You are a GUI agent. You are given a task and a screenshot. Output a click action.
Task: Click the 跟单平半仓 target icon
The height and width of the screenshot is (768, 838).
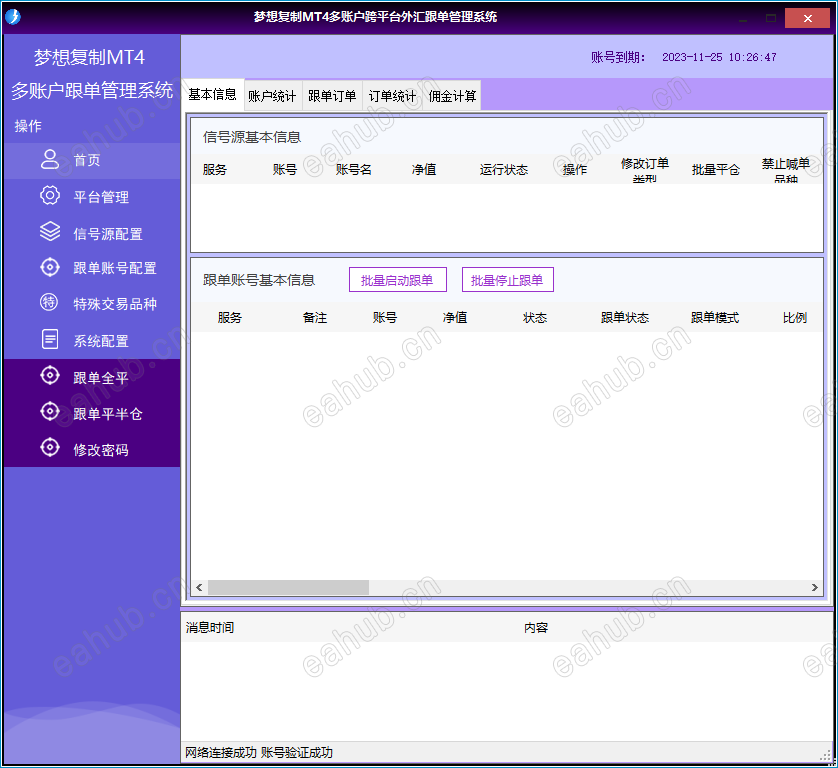pos(50,412)
